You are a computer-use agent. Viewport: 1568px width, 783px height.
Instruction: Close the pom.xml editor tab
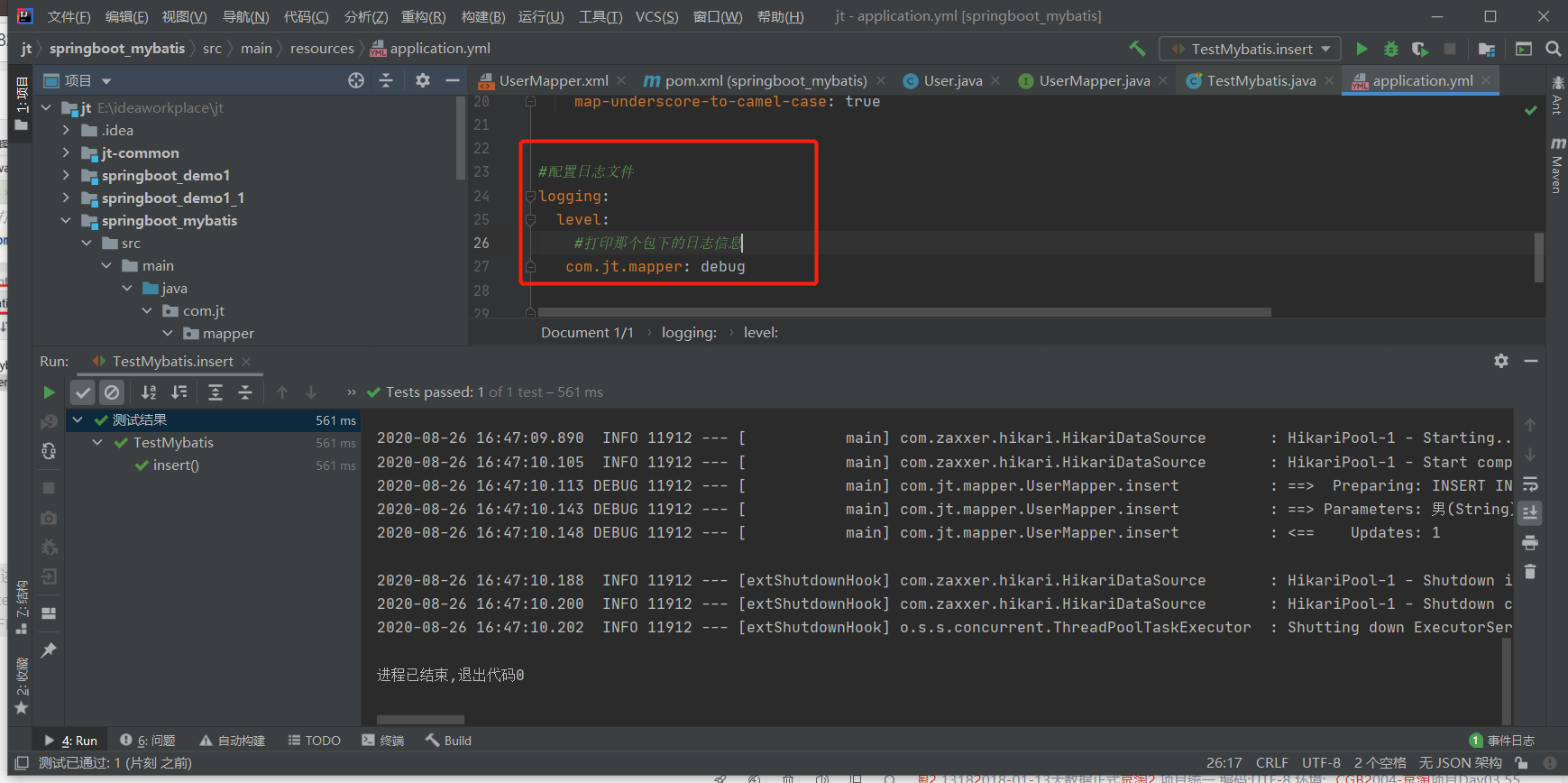(881, 80)
